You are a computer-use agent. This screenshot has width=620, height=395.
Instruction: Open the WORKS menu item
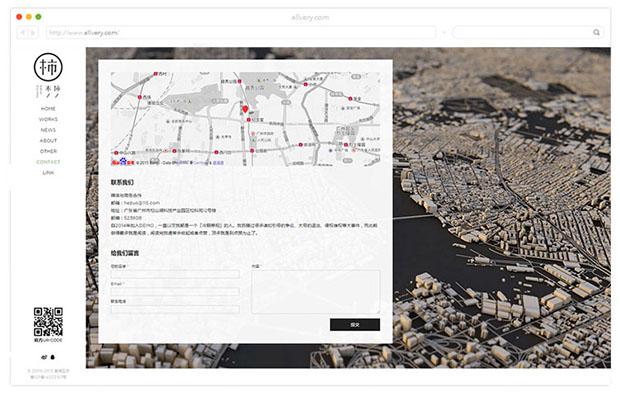tap(48, 119)
